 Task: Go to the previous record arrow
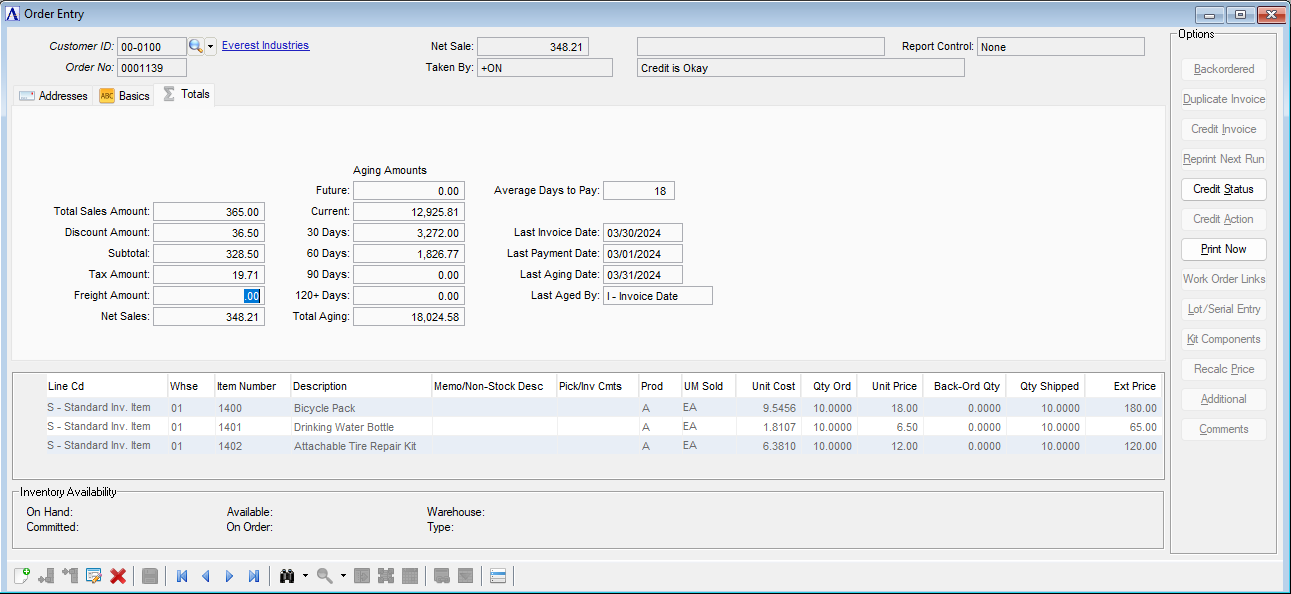206,576
